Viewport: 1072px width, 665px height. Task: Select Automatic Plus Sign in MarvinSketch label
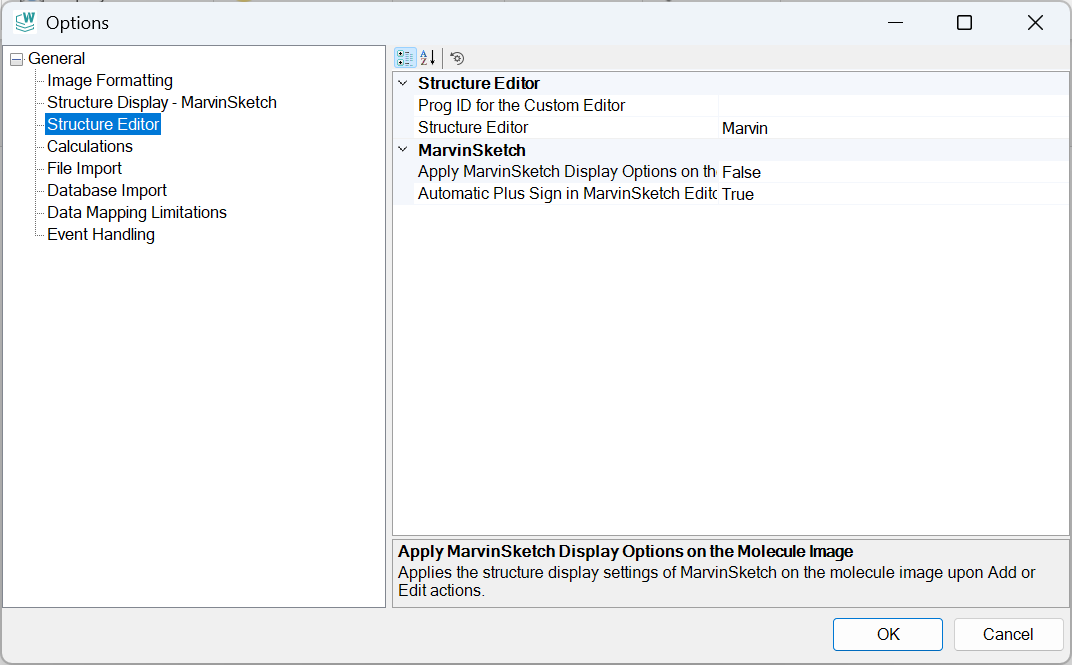pyautogui.click(x=567, y=194)
